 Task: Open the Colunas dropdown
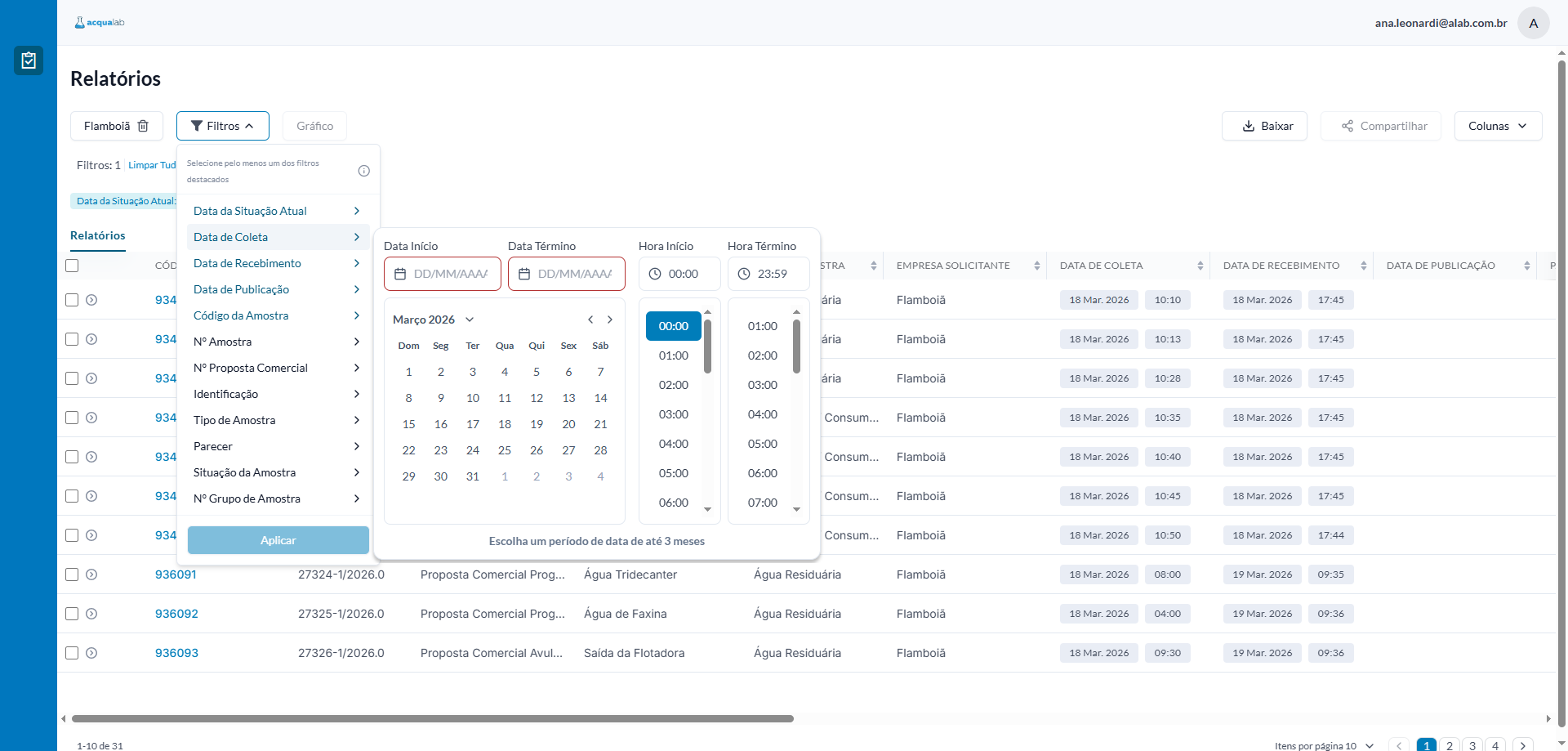(1497, 126)
